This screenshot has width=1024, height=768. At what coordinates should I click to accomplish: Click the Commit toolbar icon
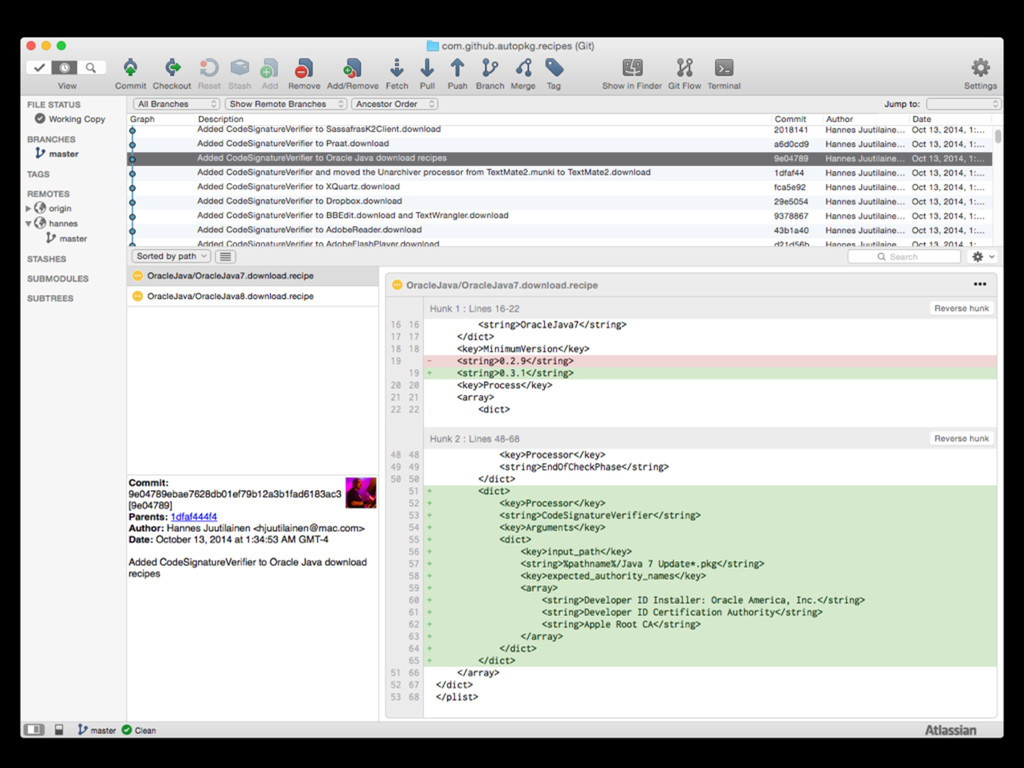[x=130, y=69]
